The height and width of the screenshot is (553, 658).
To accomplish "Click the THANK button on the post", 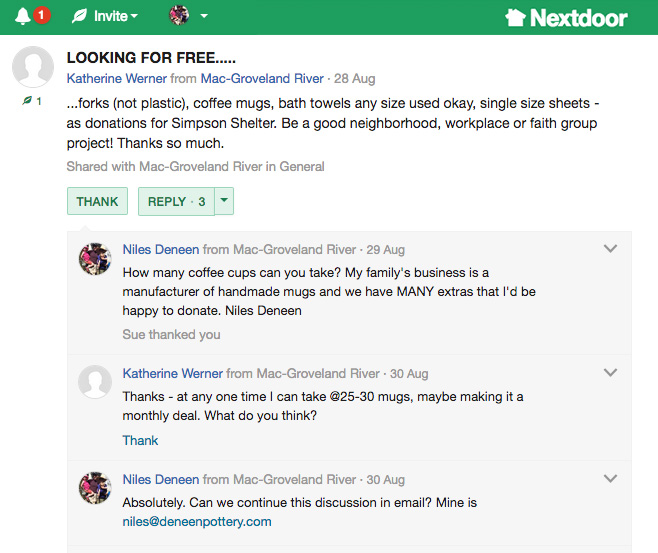I will (x=97, y=201).
